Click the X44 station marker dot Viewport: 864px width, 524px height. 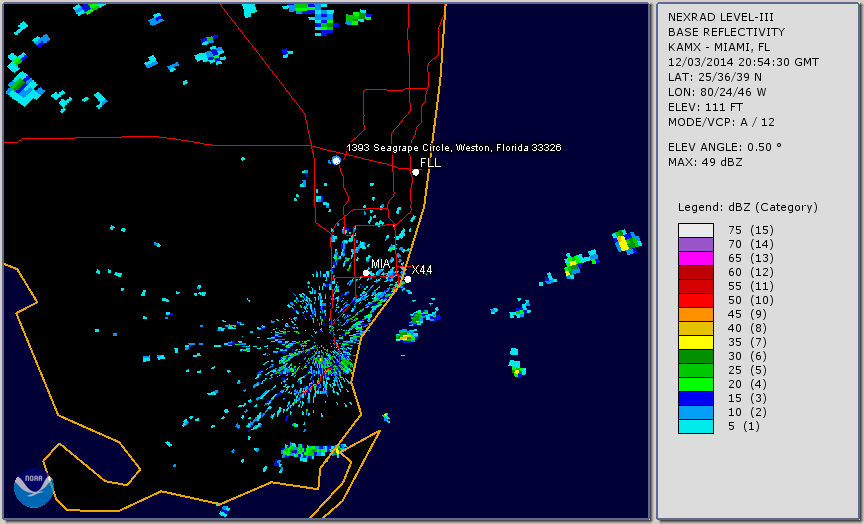[x=408, y=280]
